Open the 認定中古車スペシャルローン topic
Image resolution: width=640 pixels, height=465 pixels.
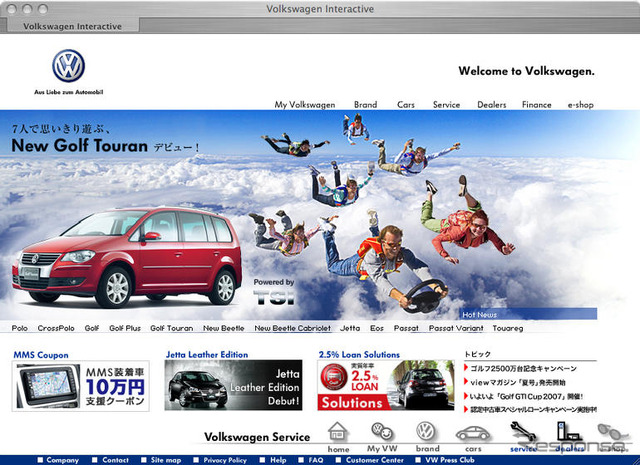tap(533, 409)
